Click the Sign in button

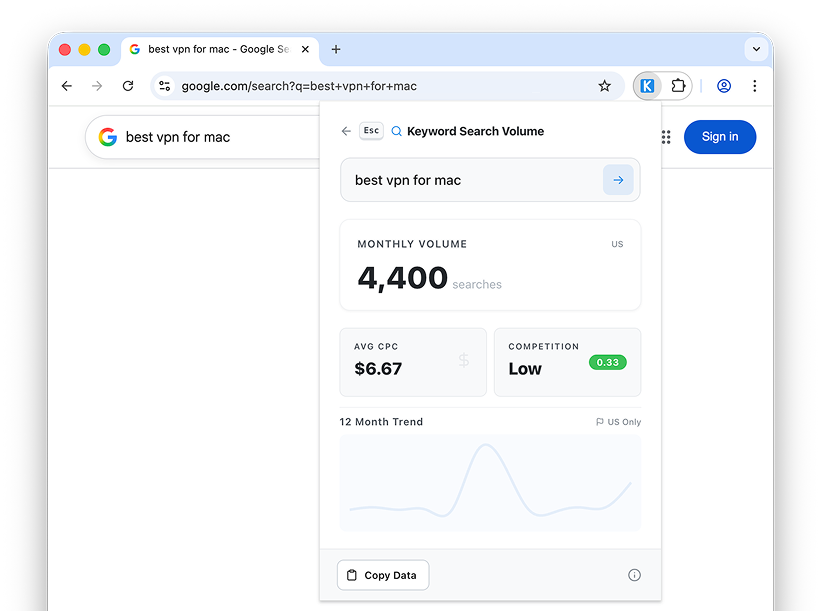pos(720,137)
